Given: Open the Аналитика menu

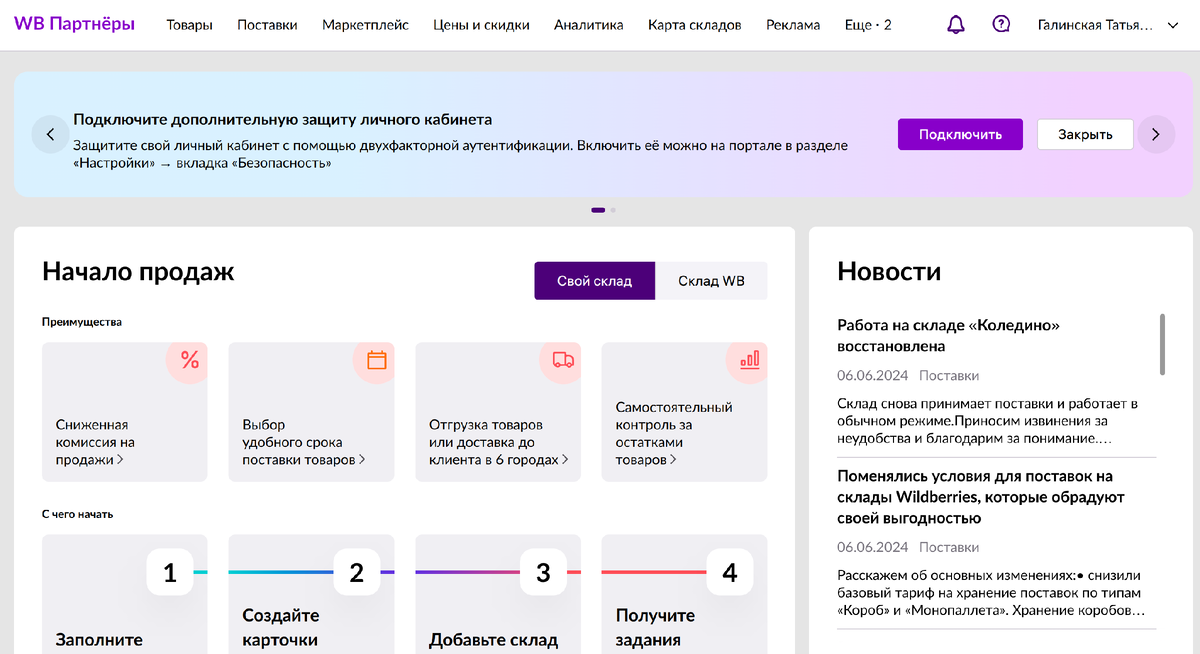Looking at the screenshot, I should tap(589, 25).
